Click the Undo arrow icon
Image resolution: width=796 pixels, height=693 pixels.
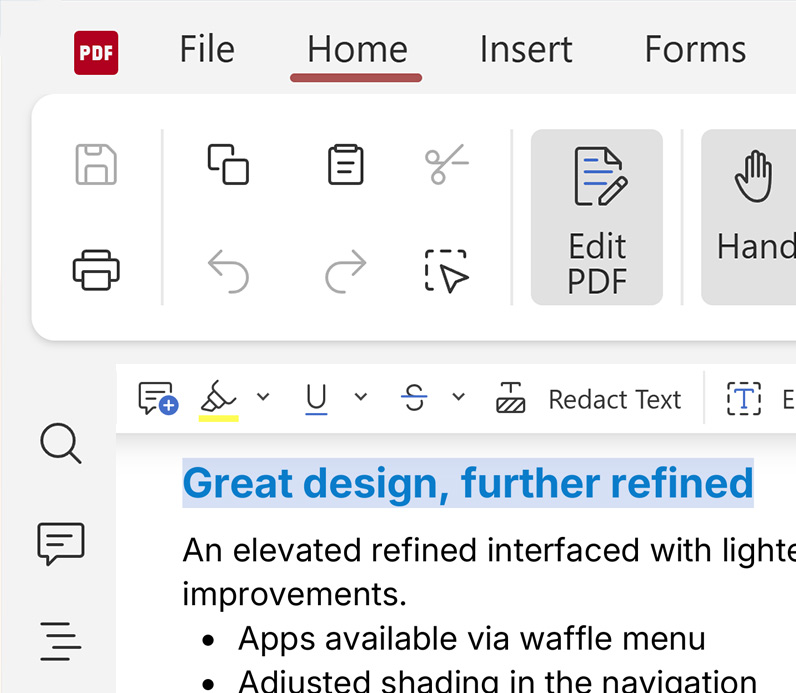click(x=228, y=271)
